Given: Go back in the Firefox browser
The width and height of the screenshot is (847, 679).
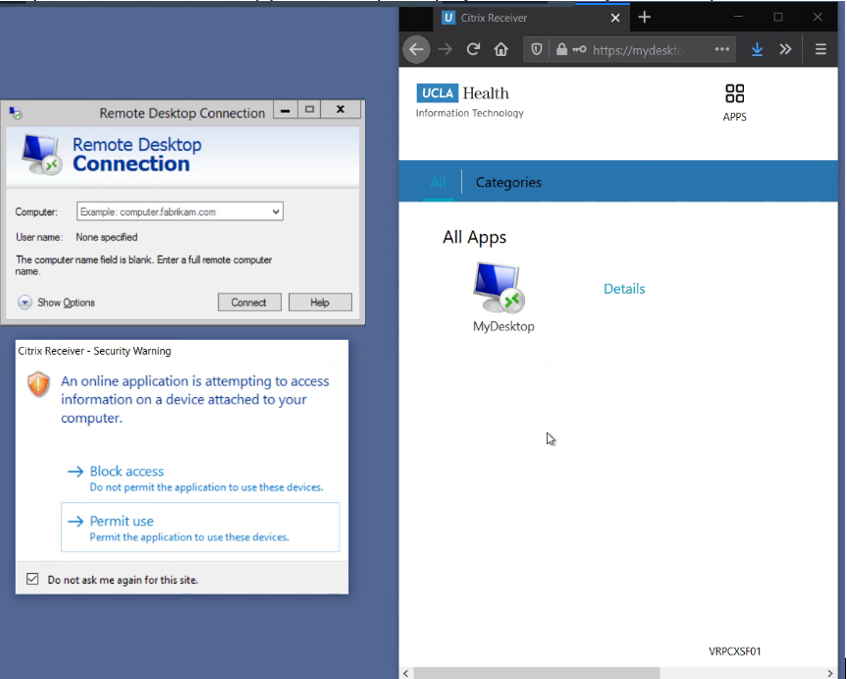Looking at the screenshot, I should [416, 49].
